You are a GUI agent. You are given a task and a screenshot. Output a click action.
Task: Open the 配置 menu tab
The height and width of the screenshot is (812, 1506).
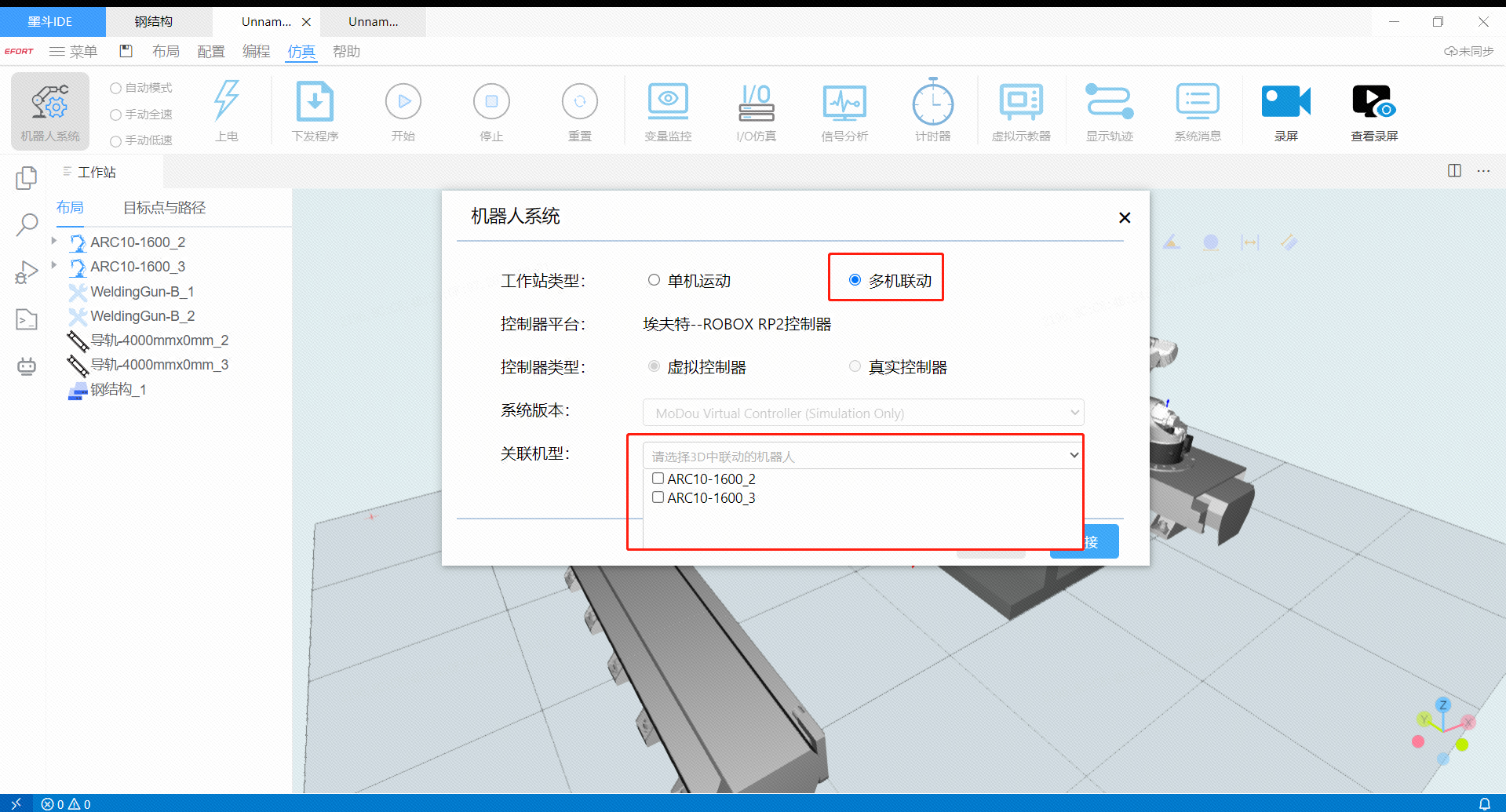click(x=210, y=52)
